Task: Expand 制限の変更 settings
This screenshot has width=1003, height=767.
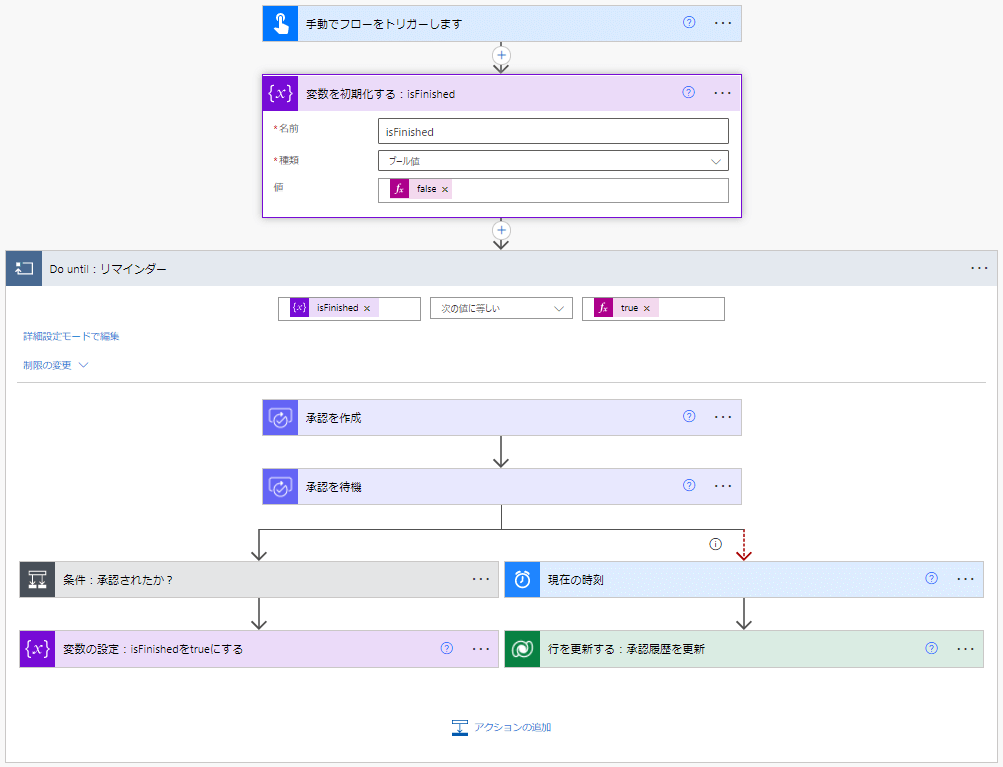Action: point(56,365)
